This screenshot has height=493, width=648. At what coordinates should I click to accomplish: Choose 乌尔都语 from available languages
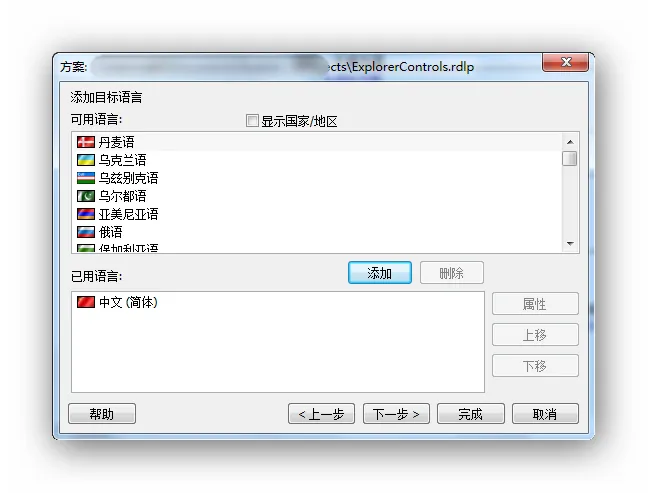coord(317,196)
